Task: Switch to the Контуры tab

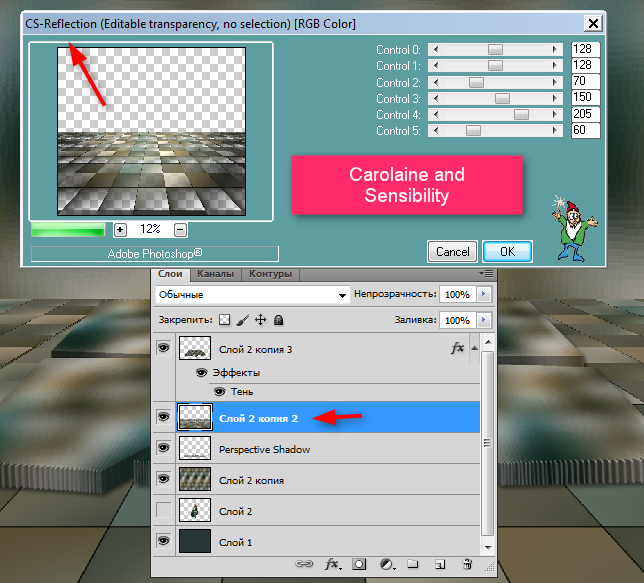Action: (270, 274)
